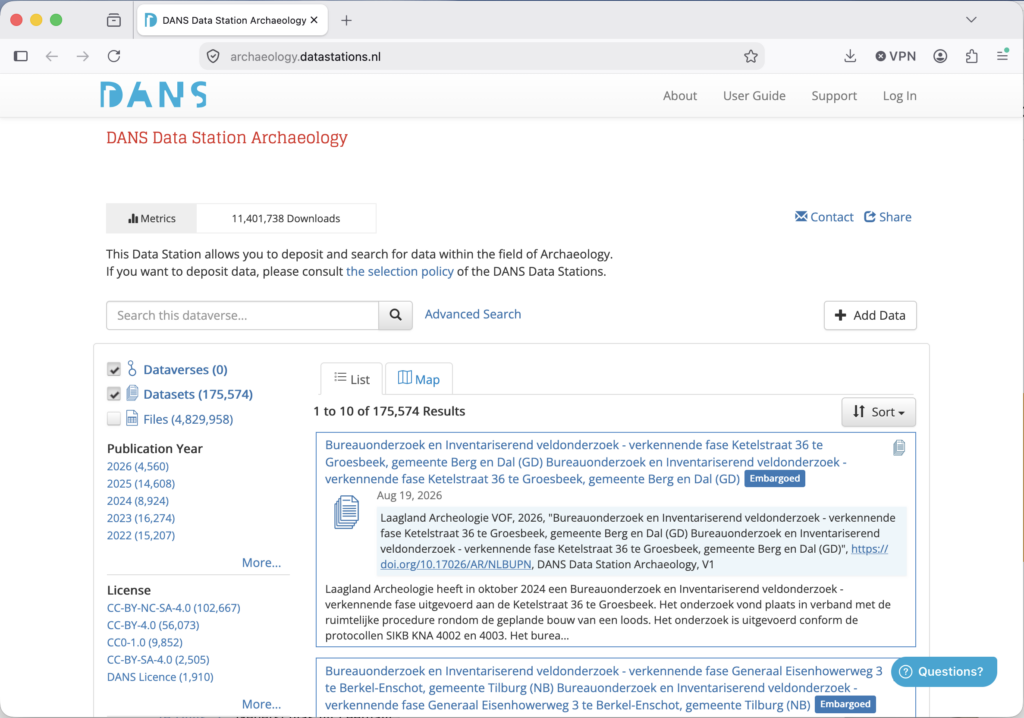This screenshot has width=1024, height=718.
Task: Expand More publication years
Action: click(x=261, y=563)
